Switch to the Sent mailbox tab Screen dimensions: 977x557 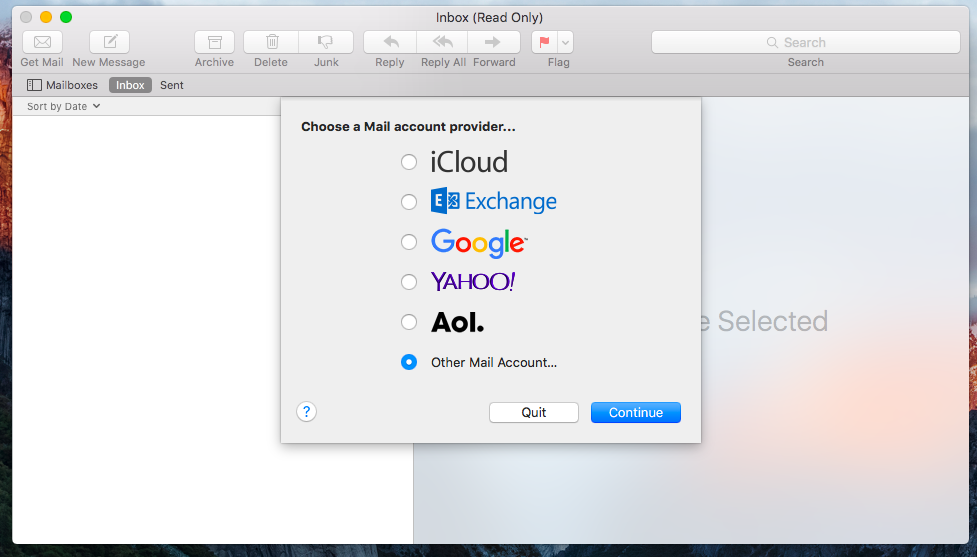tap(172, 85)
